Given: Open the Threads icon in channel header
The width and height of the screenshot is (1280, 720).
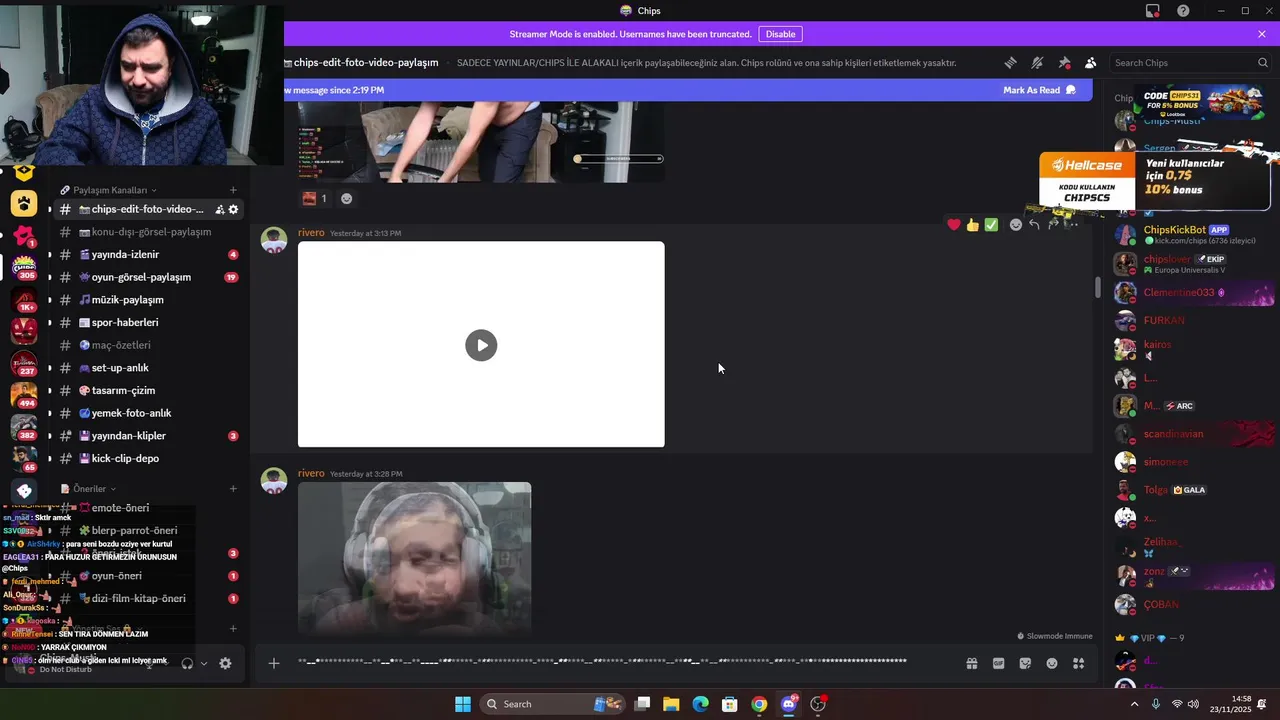Looking at the screenshot, I should (x=1010, y=63).
